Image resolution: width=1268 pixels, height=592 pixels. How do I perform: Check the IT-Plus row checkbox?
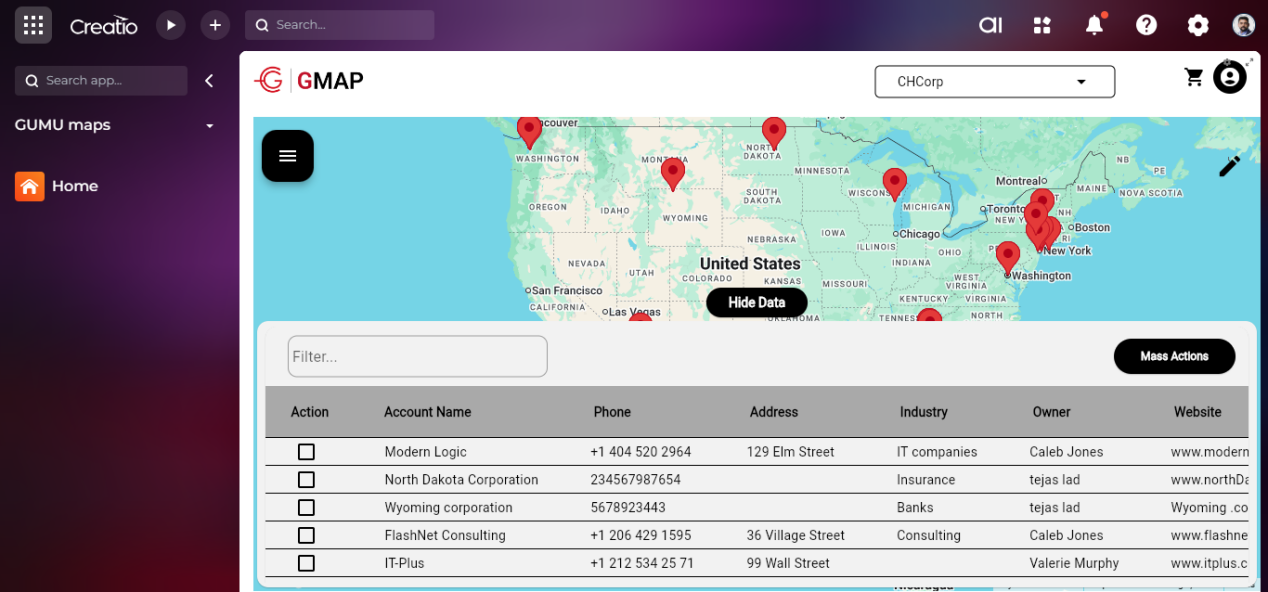click(306, 563)
